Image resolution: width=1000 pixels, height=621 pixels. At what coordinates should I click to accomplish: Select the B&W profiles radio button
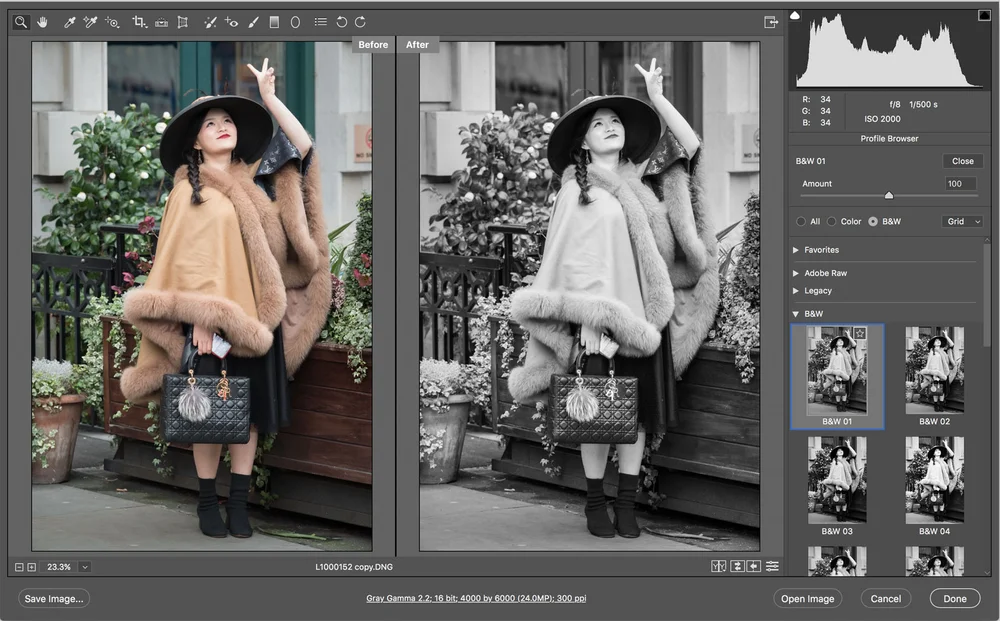873,221
